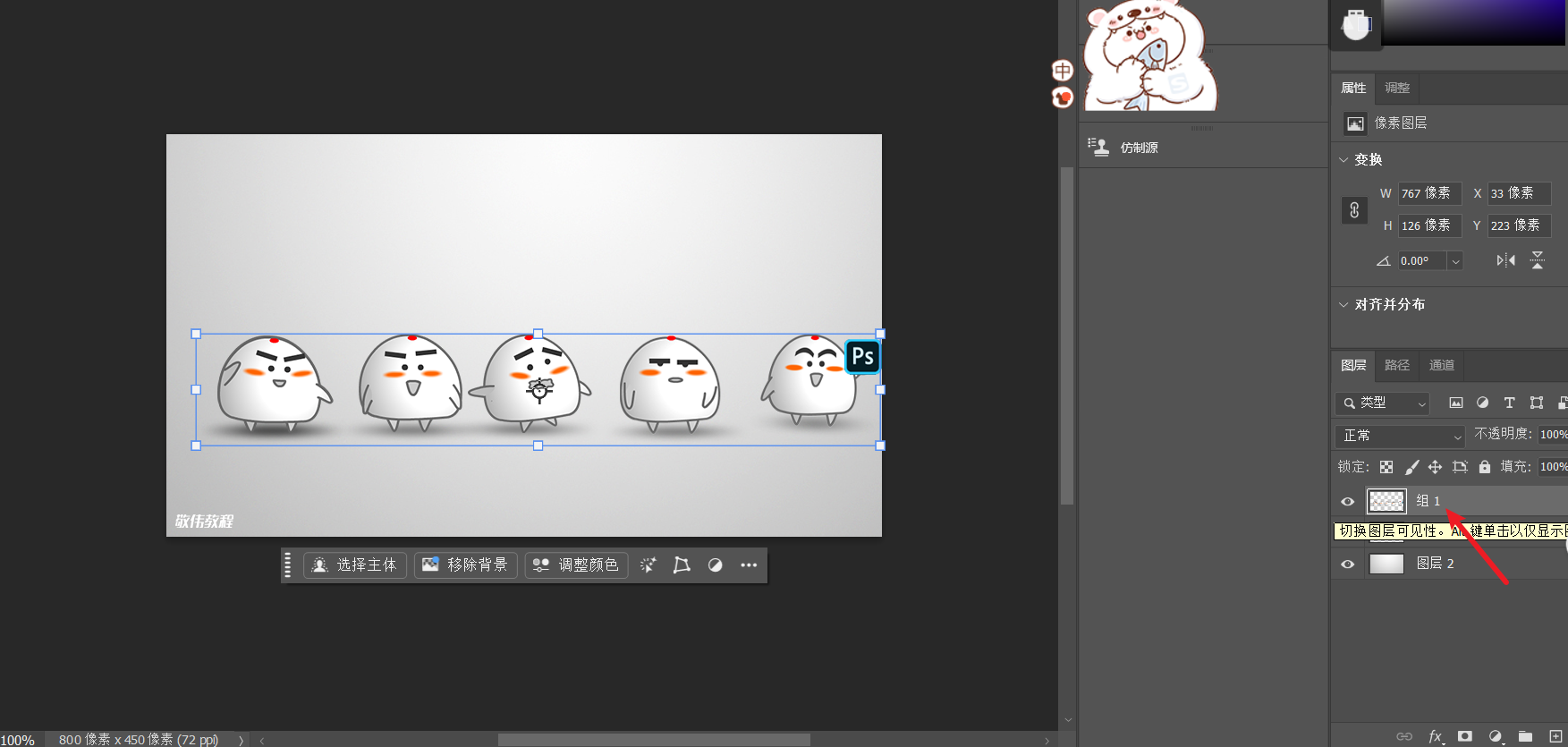
Task: Collapse the 变换 section
Action: (x=1343, y=160)
